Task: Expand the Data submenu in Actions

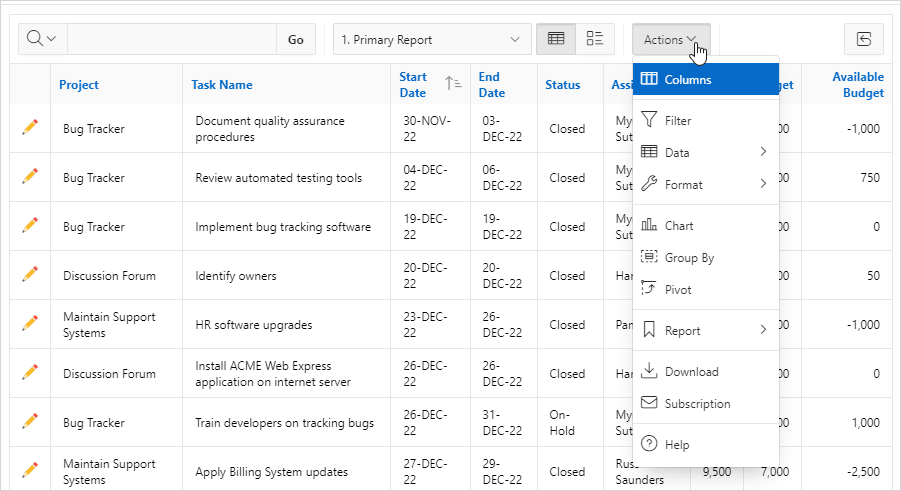Action: pyautogui.click(x=706, y=152)
